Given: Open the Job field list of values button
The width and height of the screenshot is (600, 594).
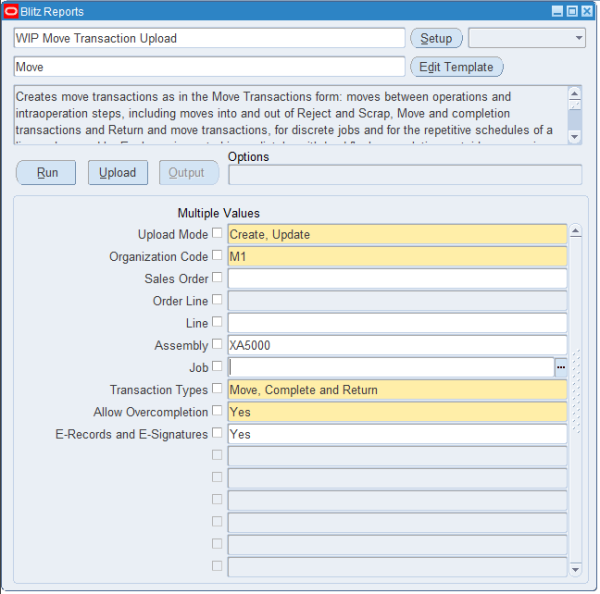Looking at the screenshot, I should point(561,367).
